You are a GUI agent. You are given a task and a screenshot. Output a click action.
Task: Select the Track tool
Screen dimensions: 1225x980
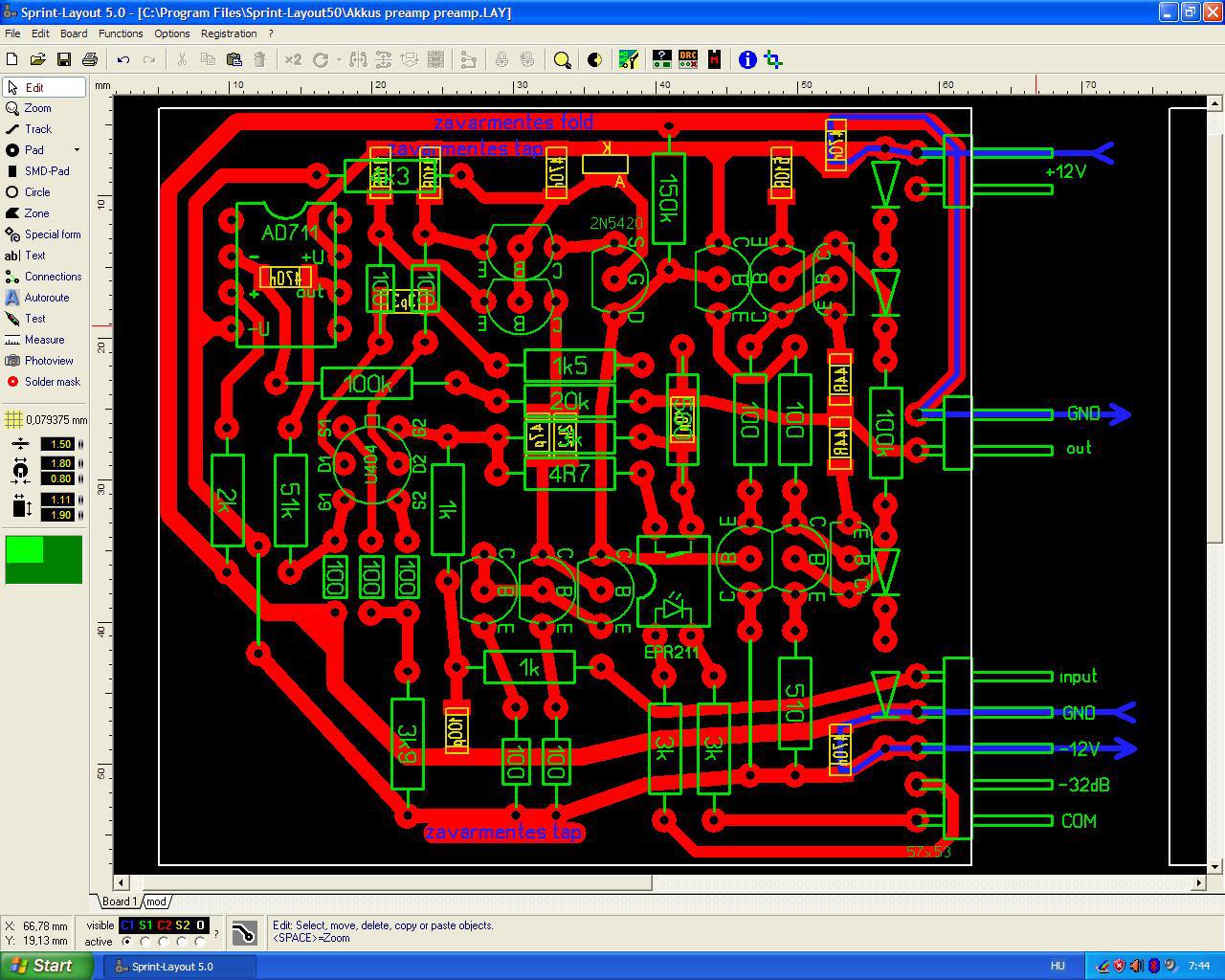pos(44,129)
